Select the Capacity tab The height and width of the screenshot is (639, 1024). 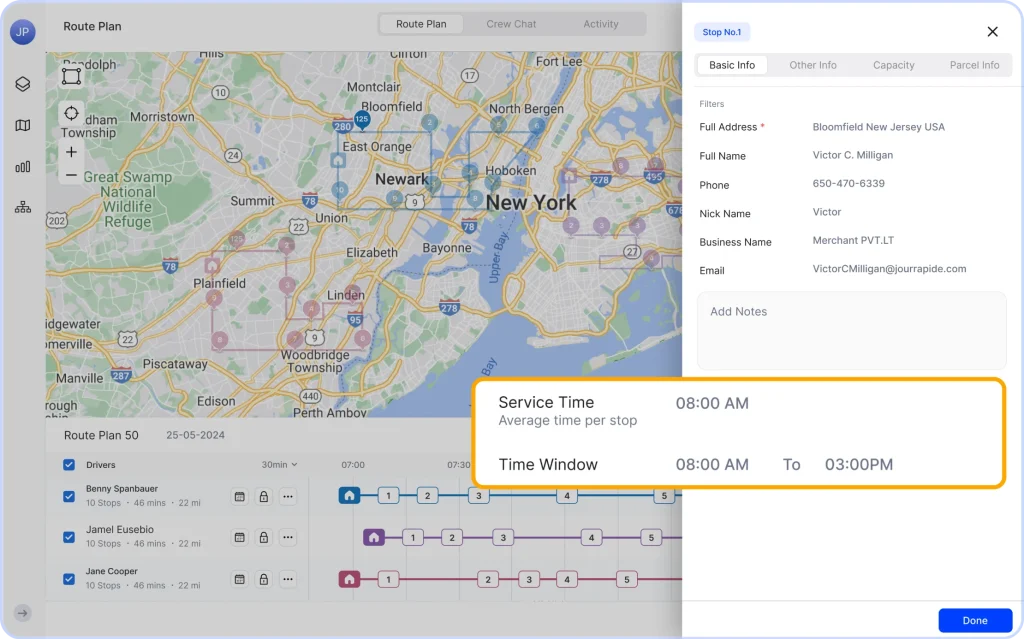[x=893, y=65]
